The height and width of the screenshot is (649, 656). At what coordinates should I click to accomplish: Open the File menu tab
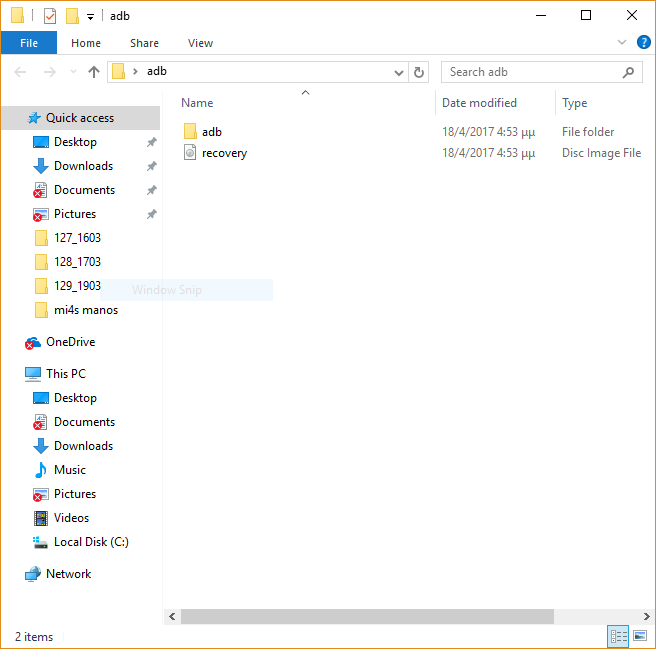[29, 43]
